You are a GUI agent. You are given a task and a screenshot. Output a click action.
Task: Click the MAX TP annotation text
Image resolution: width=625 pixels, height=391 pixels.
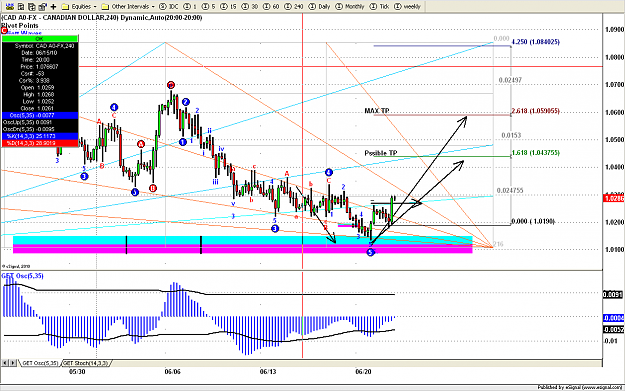point(377,111)
